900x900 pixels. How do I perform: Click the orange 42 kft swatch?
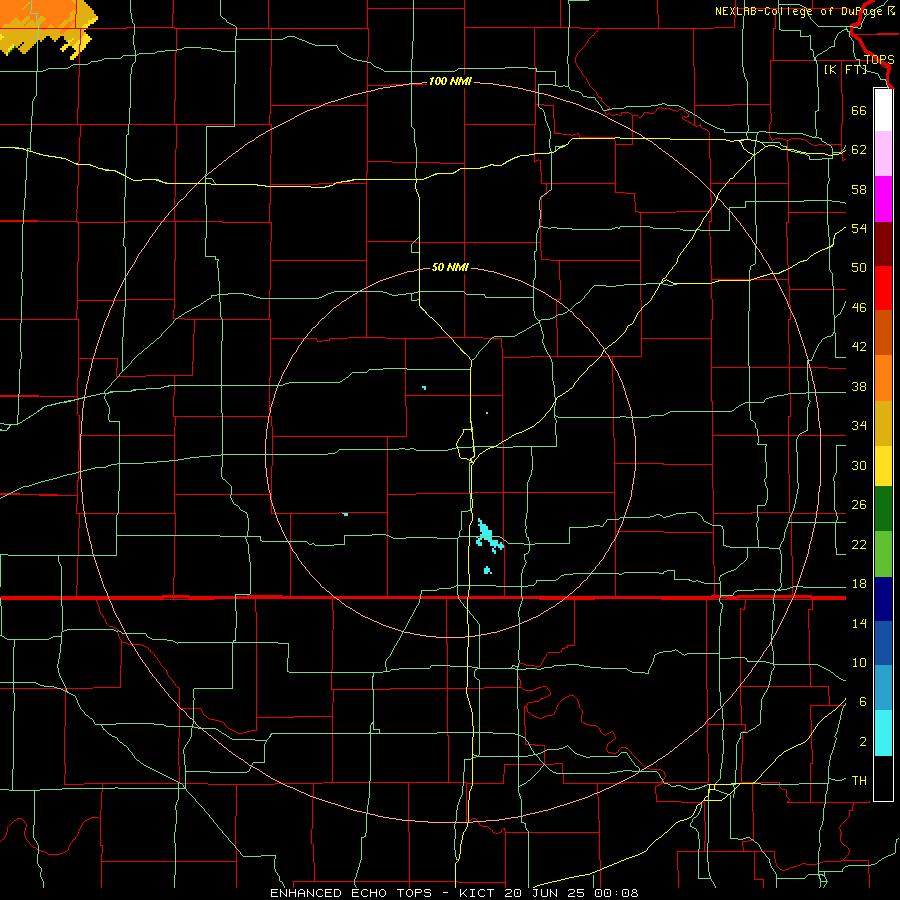tap(883, 378)
